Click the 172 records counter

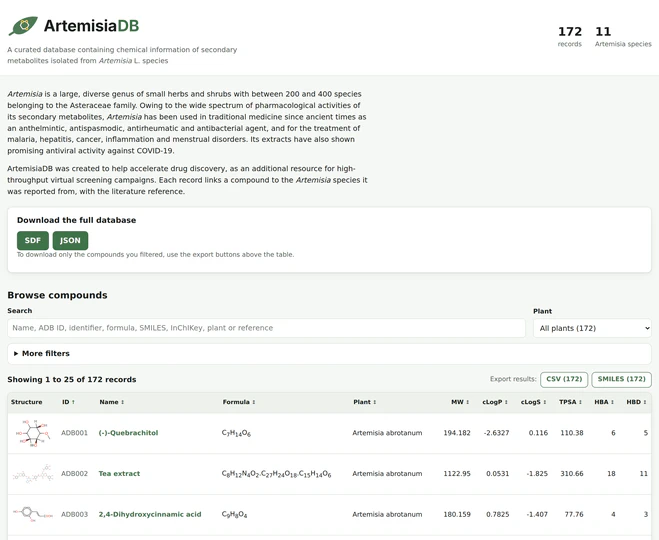coord(570,37)
